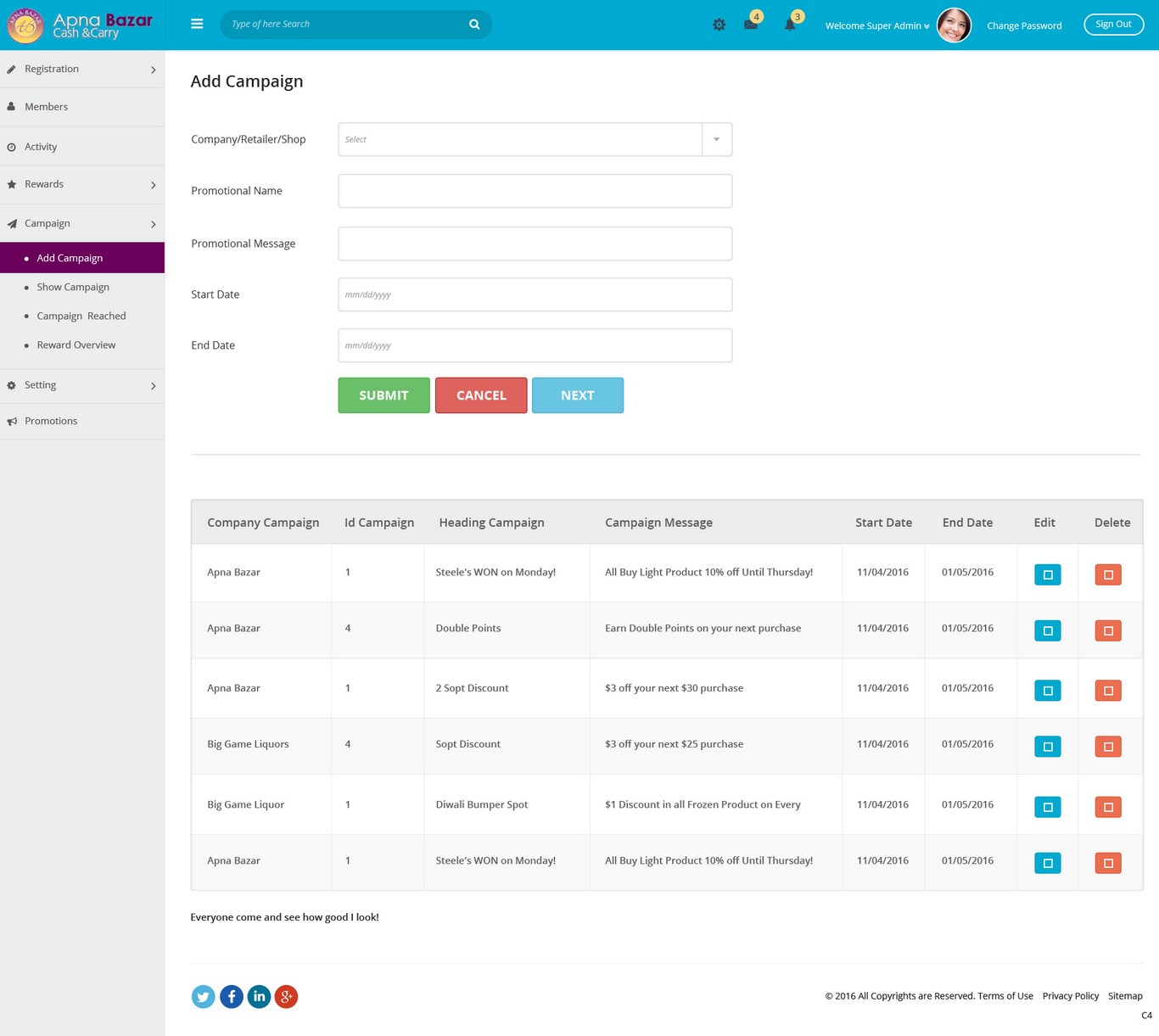Click the search magnifier icon

tap(474, 25)
